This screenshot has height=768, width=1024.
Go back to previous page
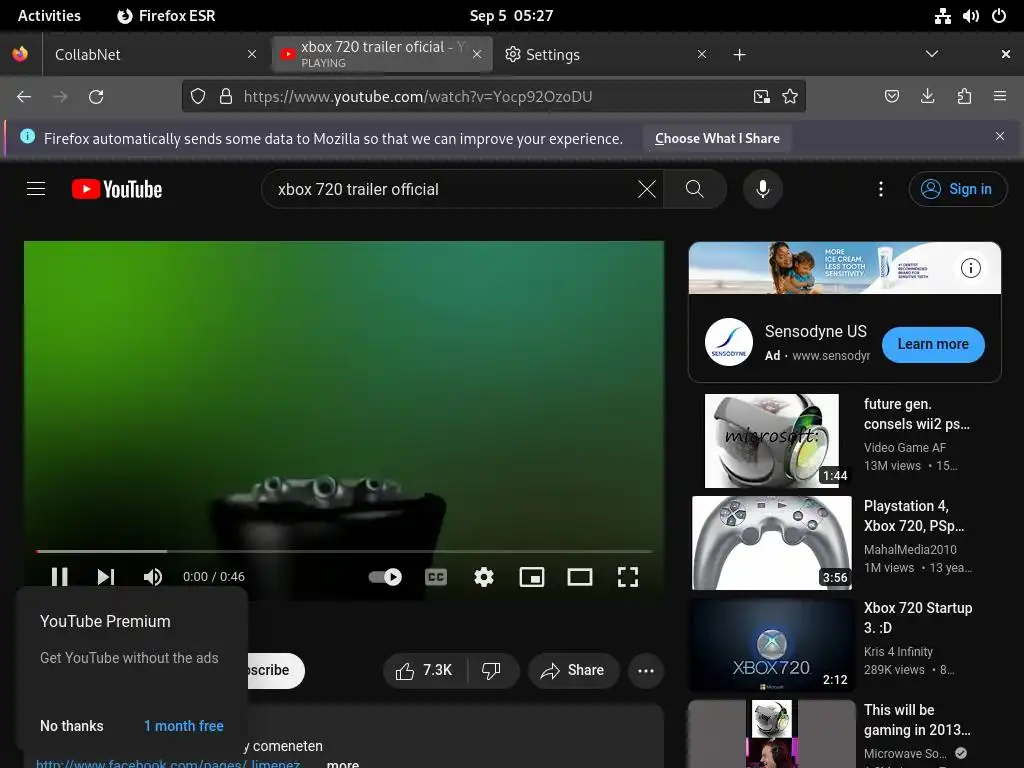click(24, 97)
